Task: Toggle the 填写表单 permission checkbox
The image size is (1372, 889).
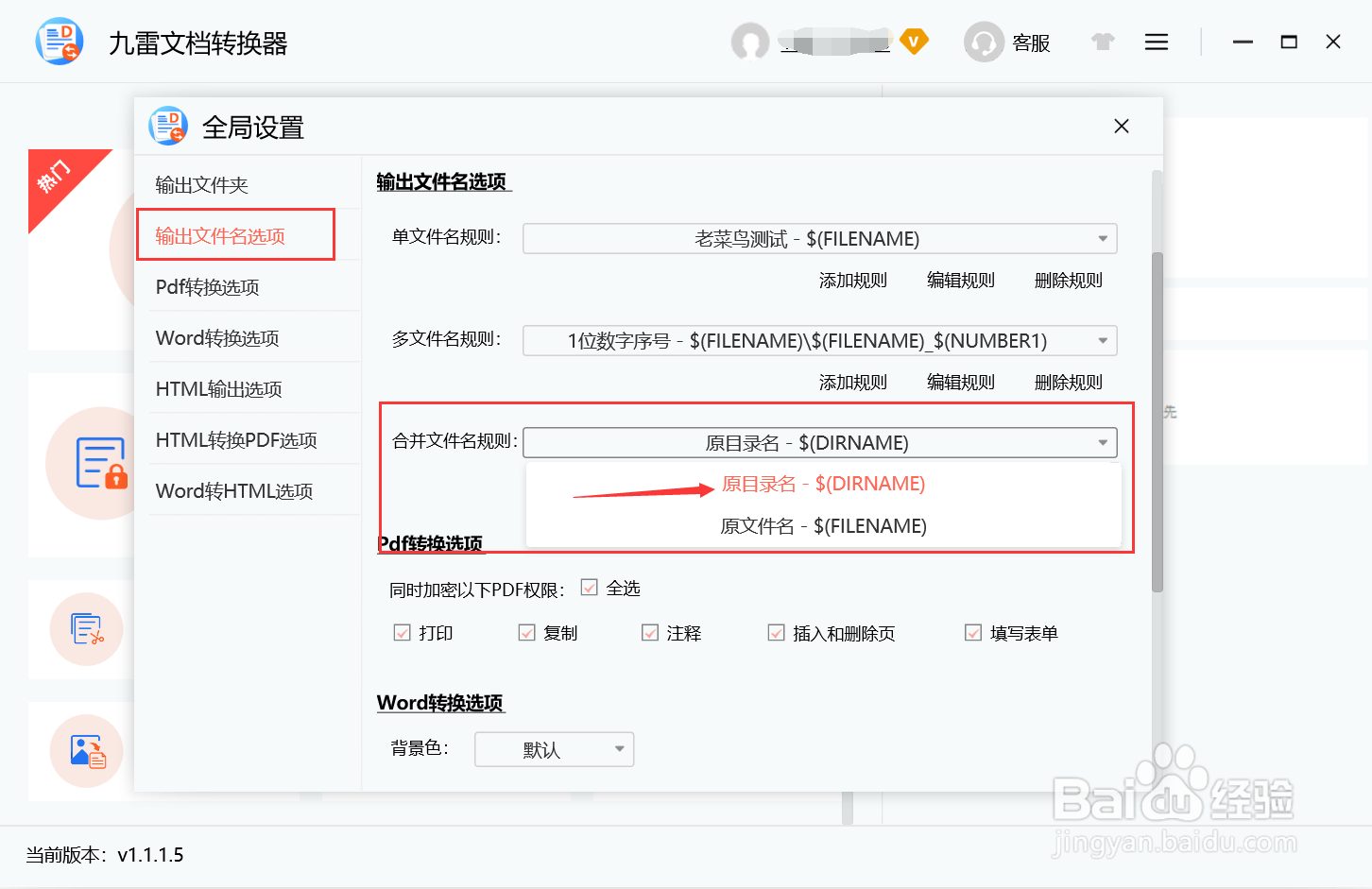Action: click(x=973, y=633)
